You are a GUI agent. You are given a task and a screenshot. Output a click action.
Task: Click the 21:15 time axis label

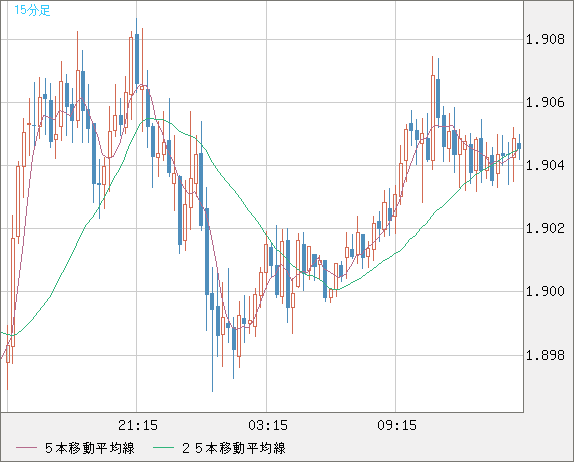point(138,425)
